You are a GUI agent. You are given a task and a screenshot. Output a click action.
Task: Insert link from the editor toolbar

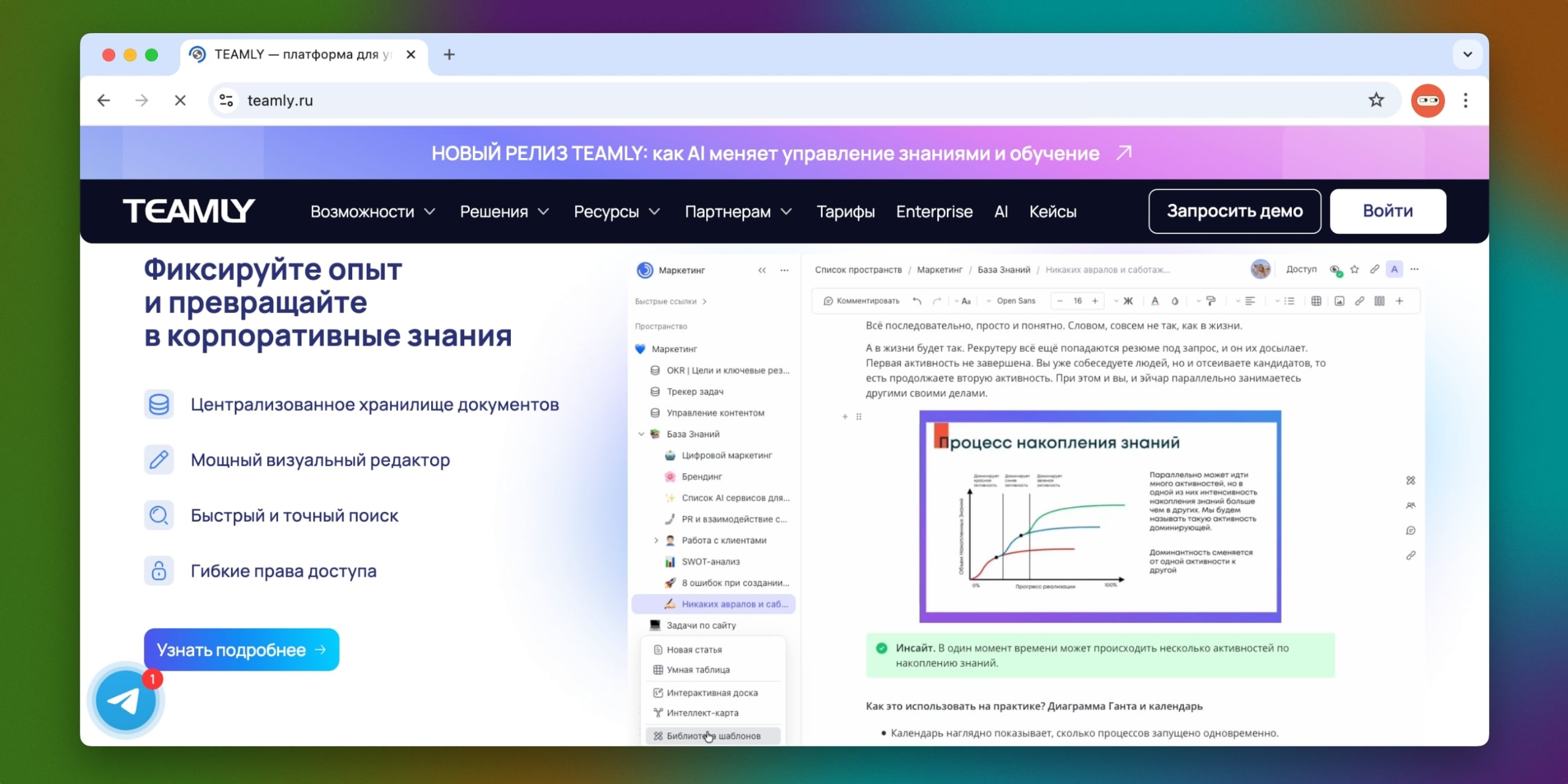[x=1359, y=301]
